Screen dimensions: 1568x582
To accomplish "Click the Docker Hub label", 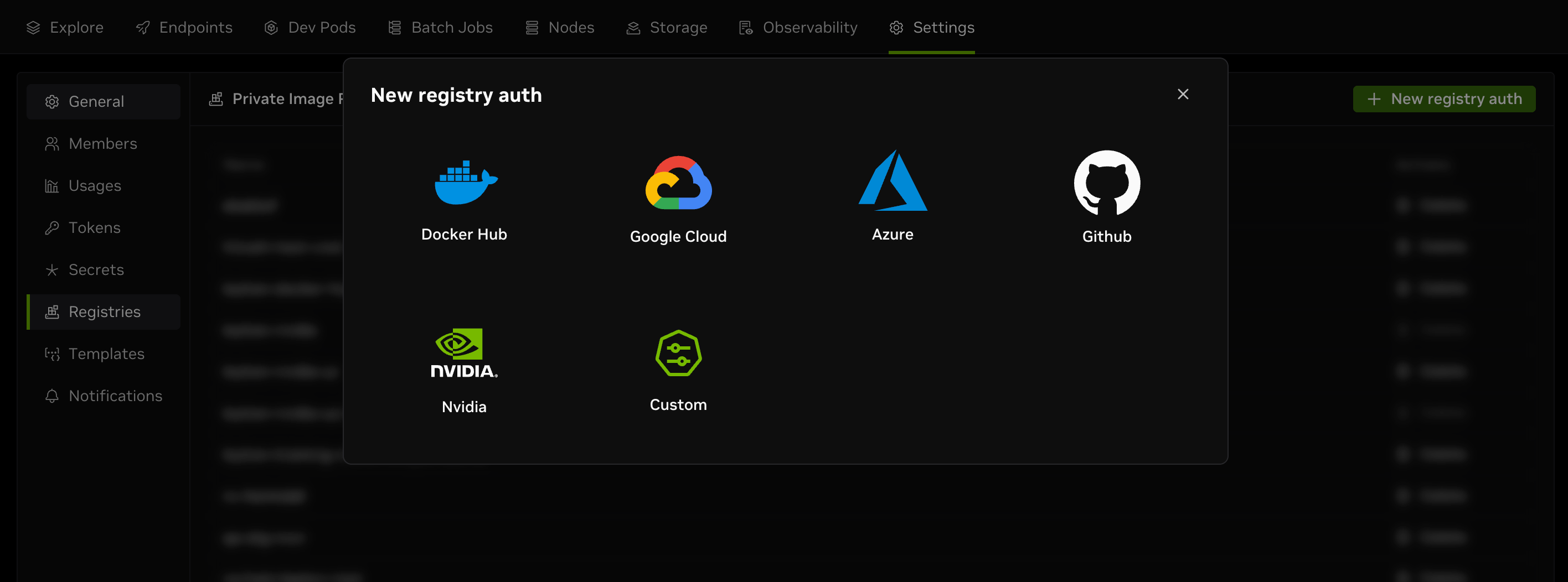I will coord(464,235).
